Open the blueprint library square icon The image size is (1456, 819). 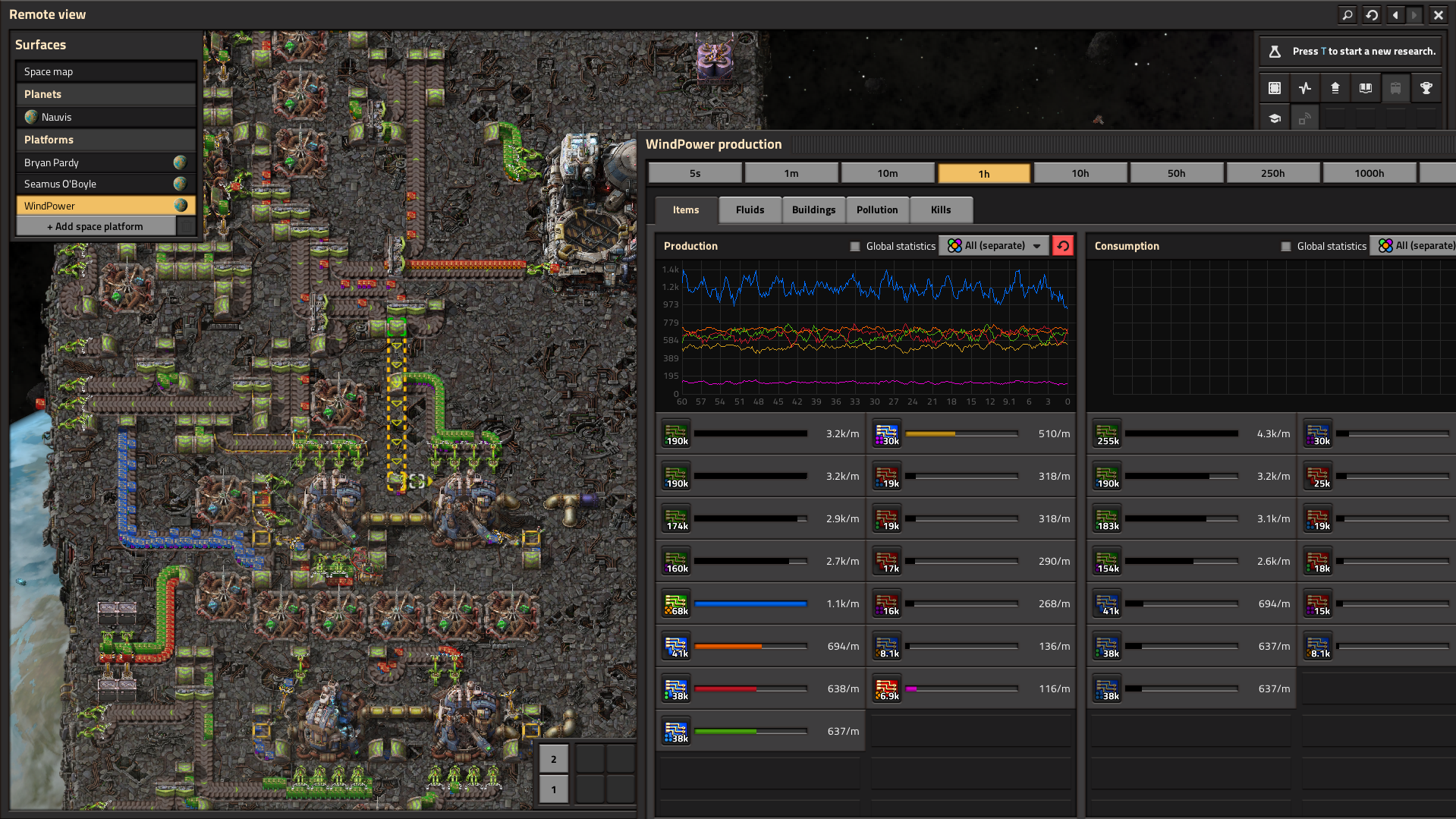(1275, 88)
